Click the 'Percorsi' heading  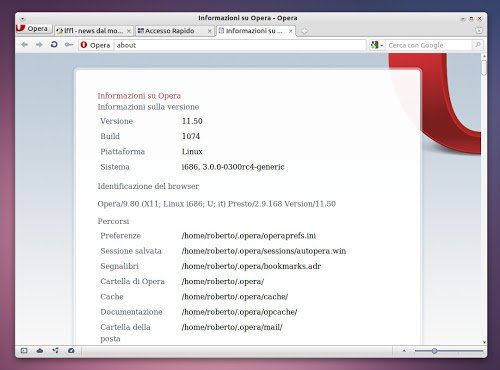click(x=113, y=221)
